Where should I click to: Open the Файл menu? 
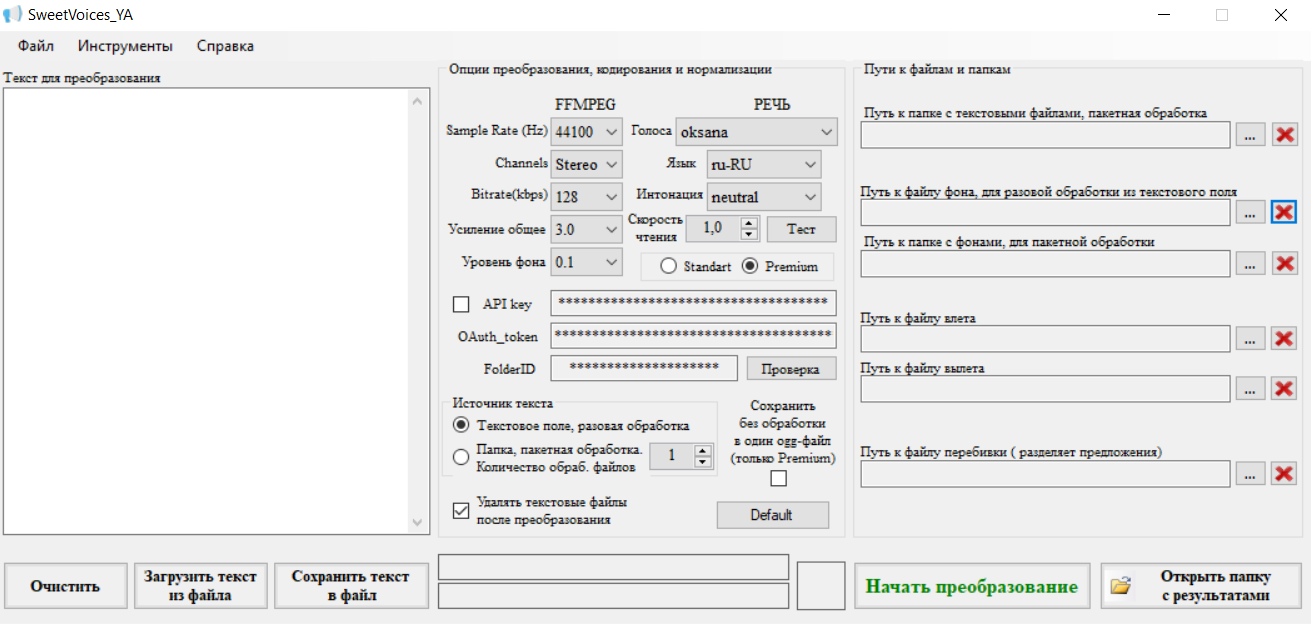[36, 46]
